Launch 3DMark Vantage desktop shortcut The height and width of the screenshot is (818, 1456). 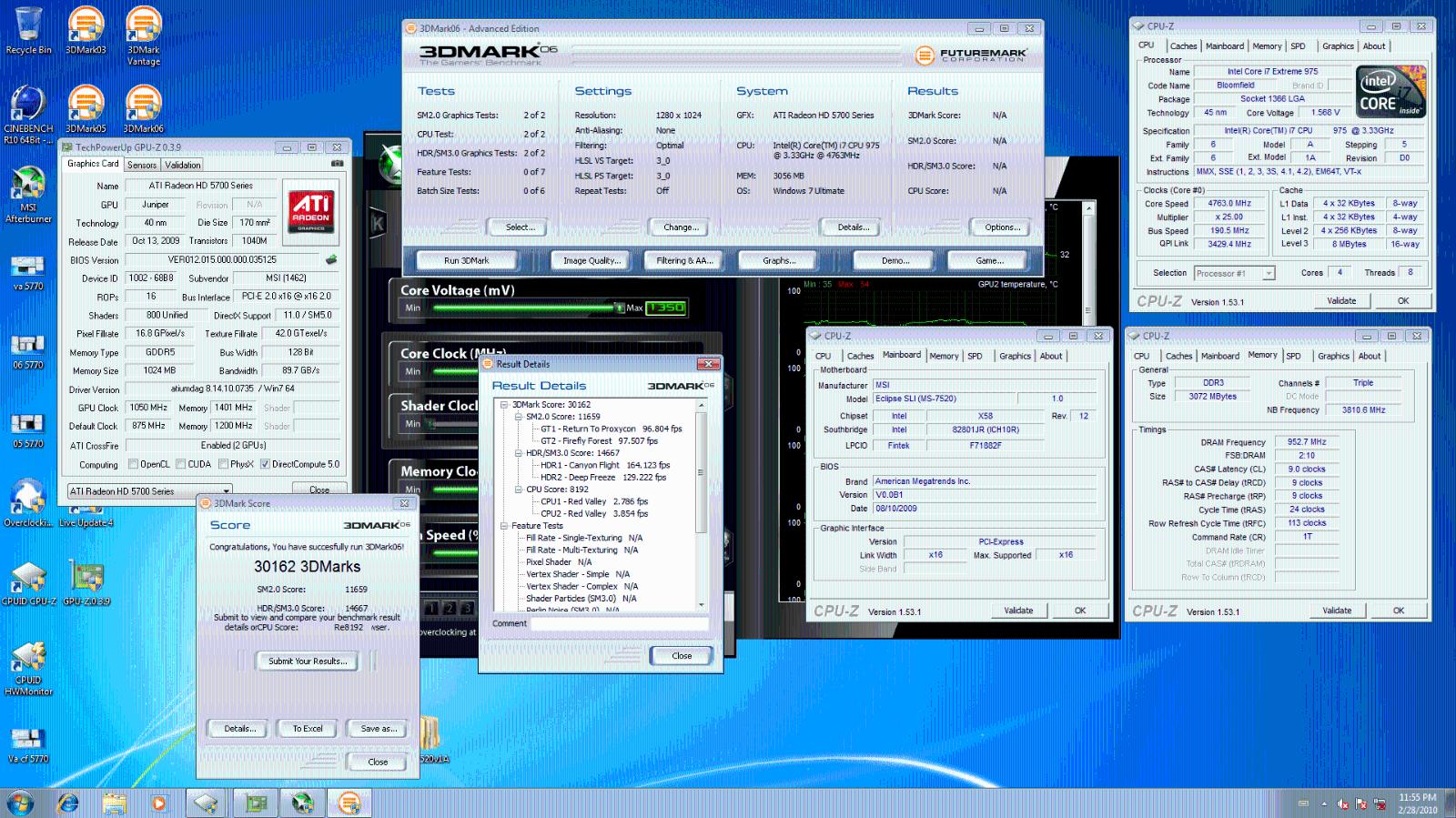[144, 35]
